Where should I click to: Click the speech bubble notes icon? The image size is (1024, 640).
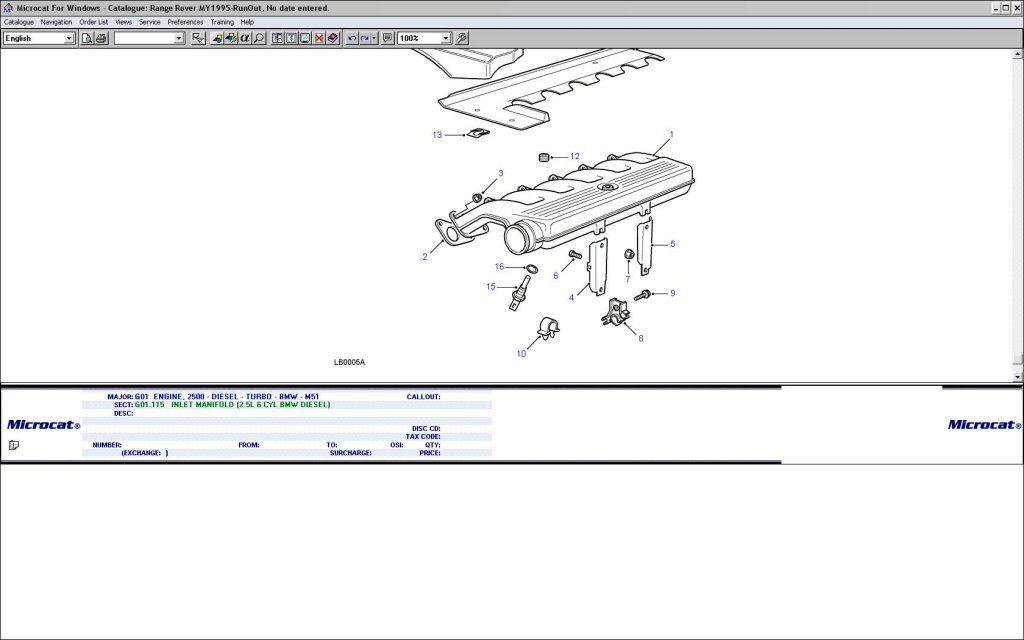point(388,39)
